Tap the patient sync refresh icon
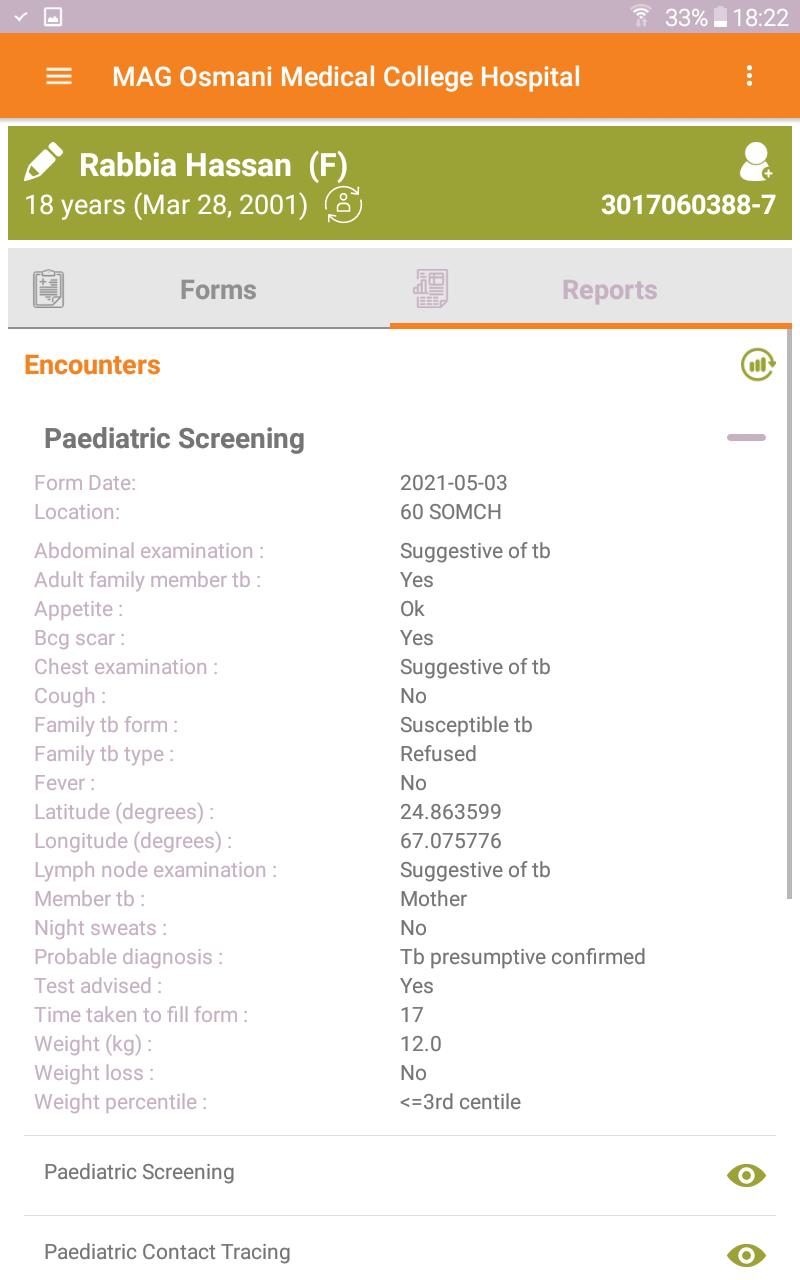800x1280 pixels. (x=343, y=205)
